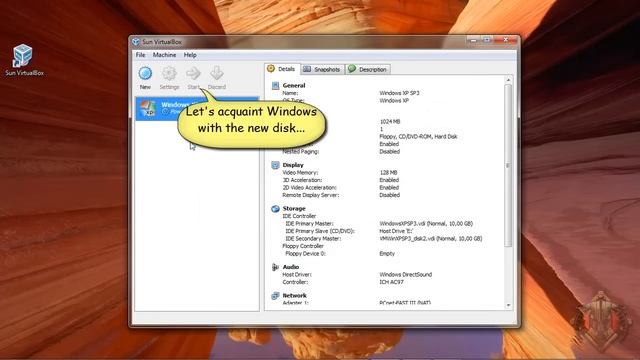Click the Network section icon
The height and width of the screenshot is (360, 640).
coord(275,296)
